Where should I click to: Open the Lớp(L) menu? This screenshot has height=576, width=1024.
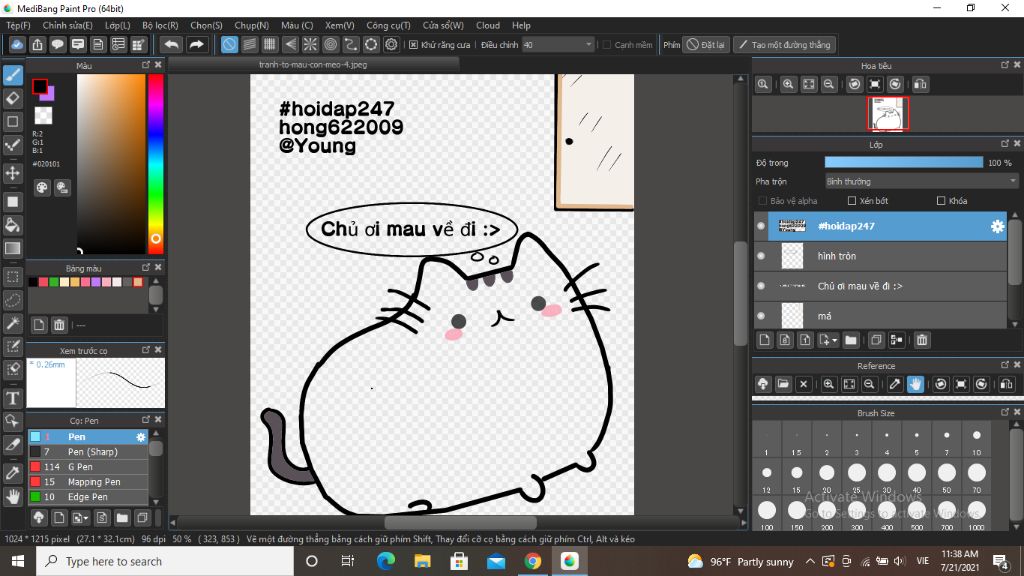118,25
